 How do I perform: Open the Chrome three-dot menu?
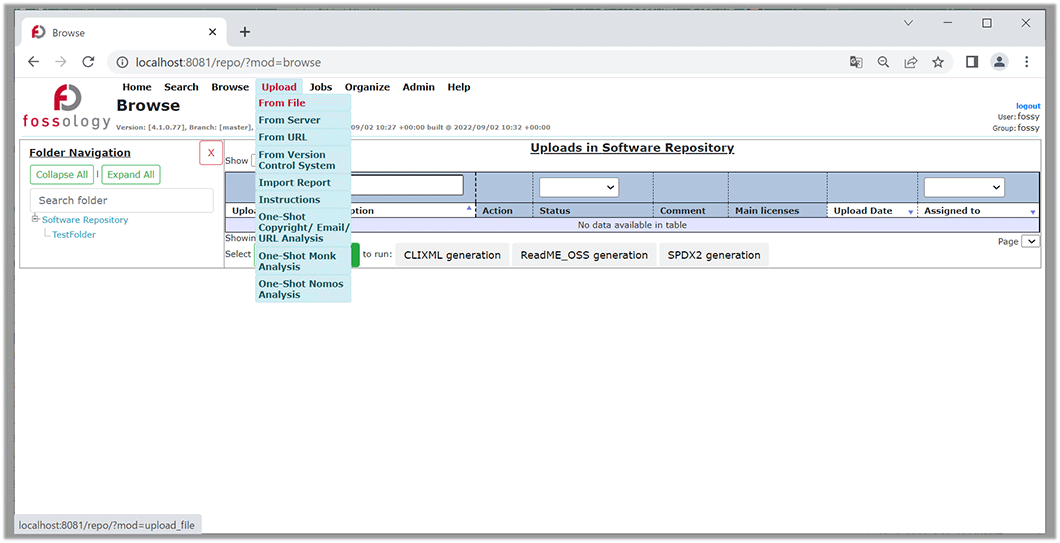[x=1027, y=62]
